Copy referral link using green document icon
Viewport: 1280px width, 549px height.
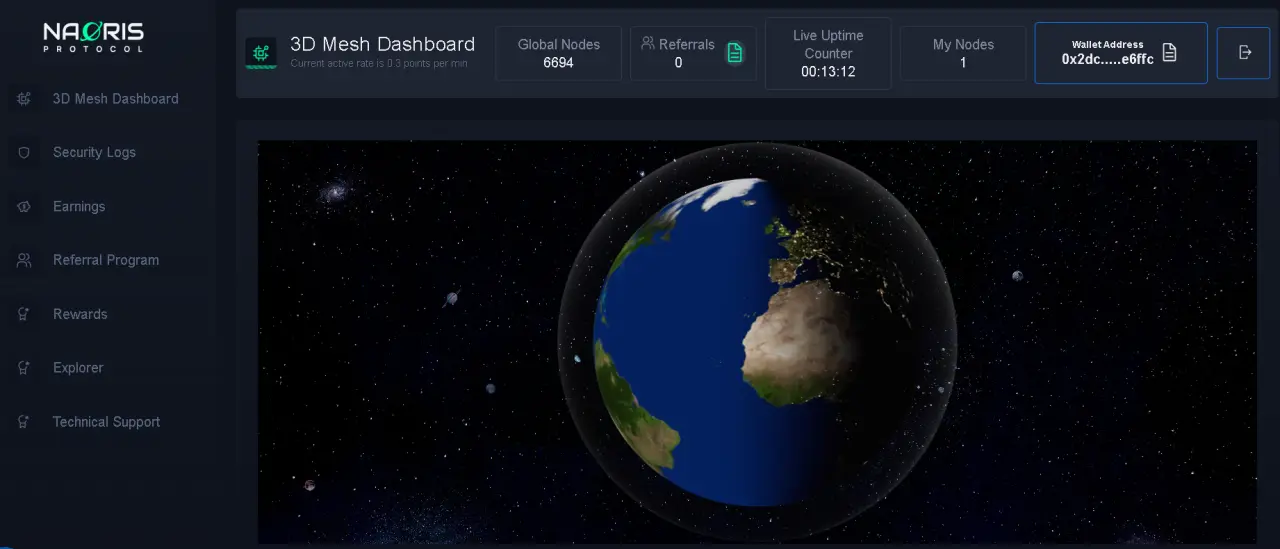pos(735,53)
